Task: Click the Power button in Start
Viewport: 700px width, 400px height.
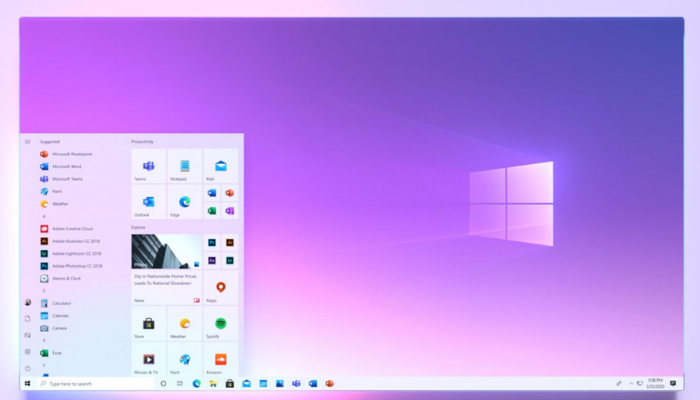Action: (x=28, y=368)
